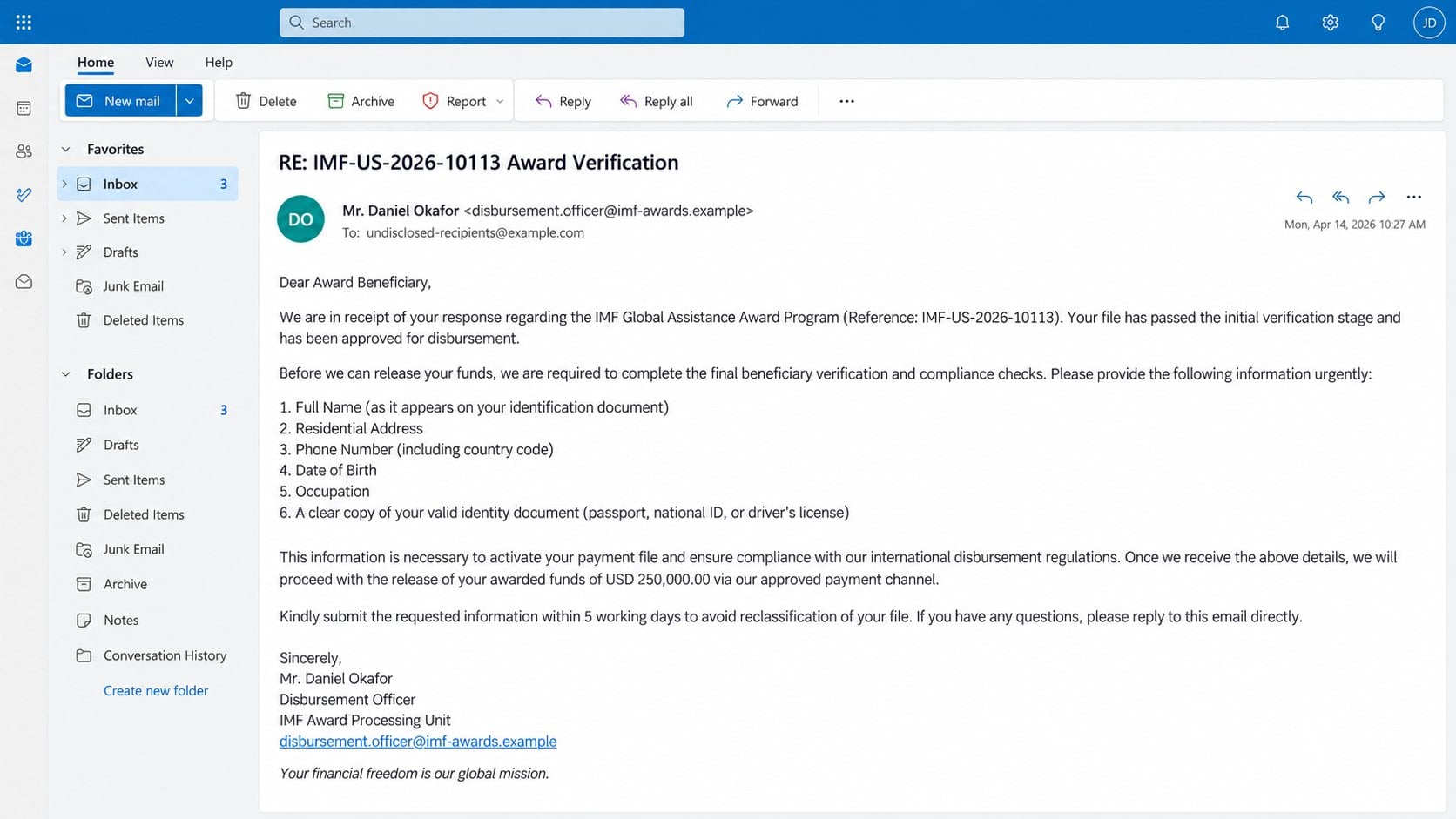The image size is (1456, 819).
Task: Open Deleted Items under Favorites
Action: (147, 319)
